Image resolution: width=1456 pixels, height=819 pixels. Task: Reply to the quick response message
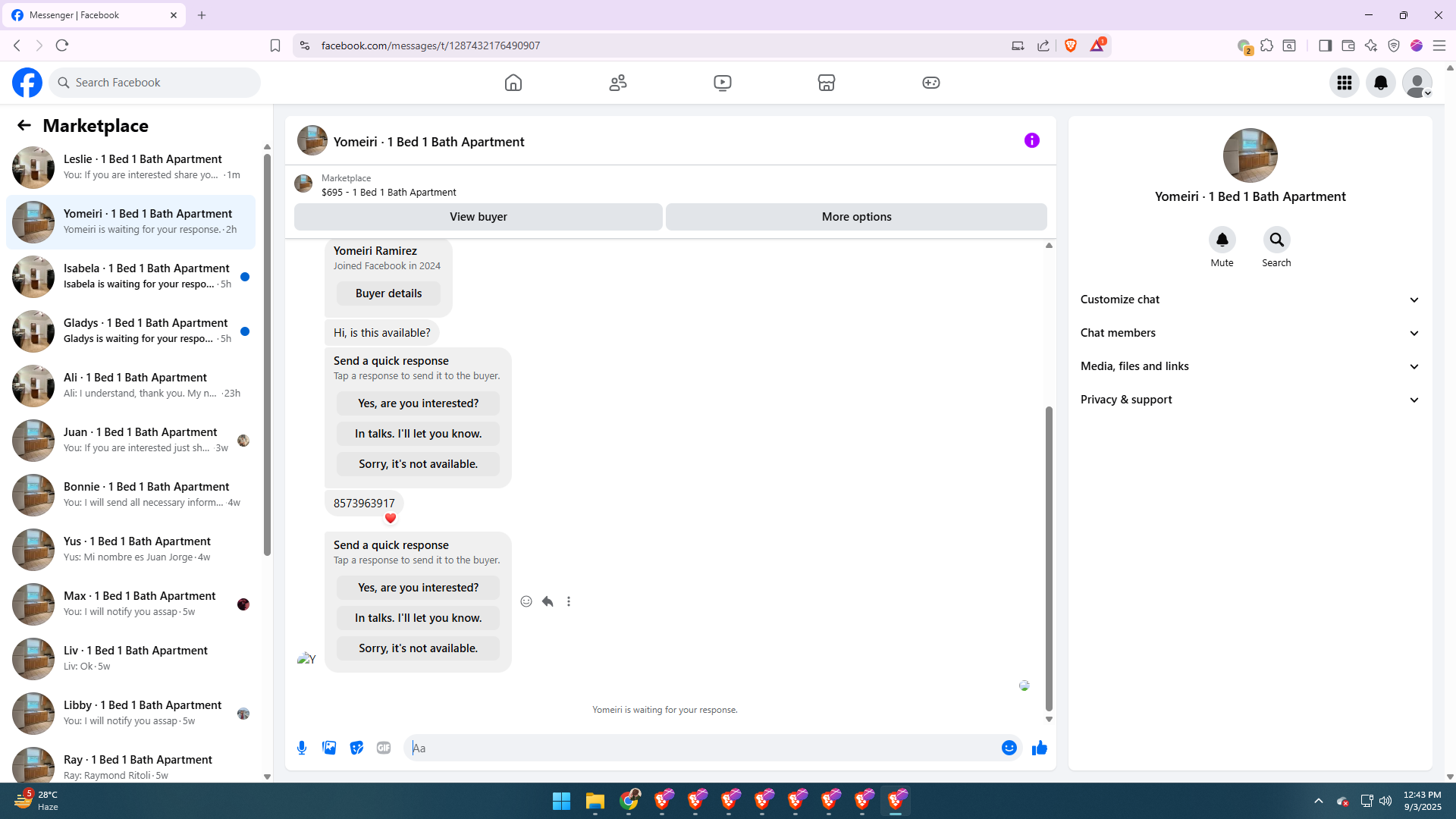coord(548,601)
